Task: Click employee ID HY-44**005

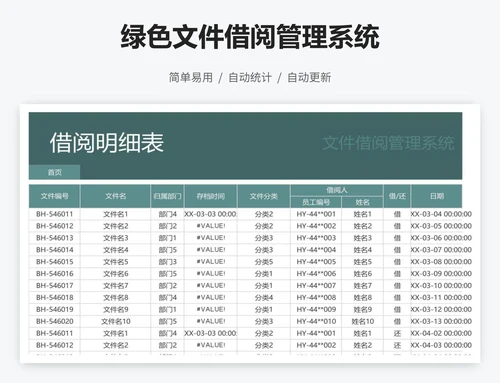Action: click(x=316, y=262)
